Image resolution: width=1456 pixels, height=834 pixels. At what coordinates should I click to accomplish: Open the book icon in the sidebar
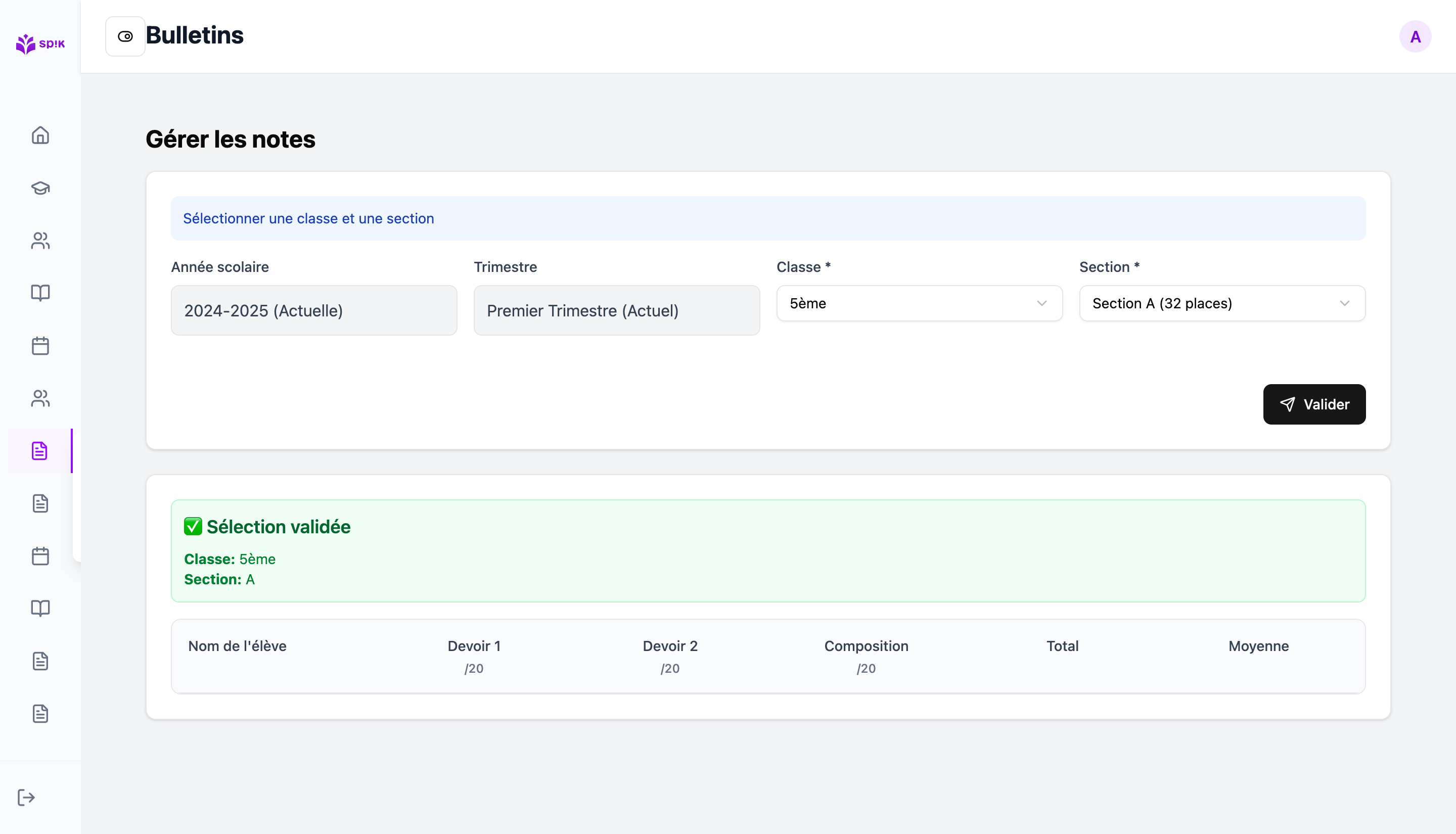(40, 293)
